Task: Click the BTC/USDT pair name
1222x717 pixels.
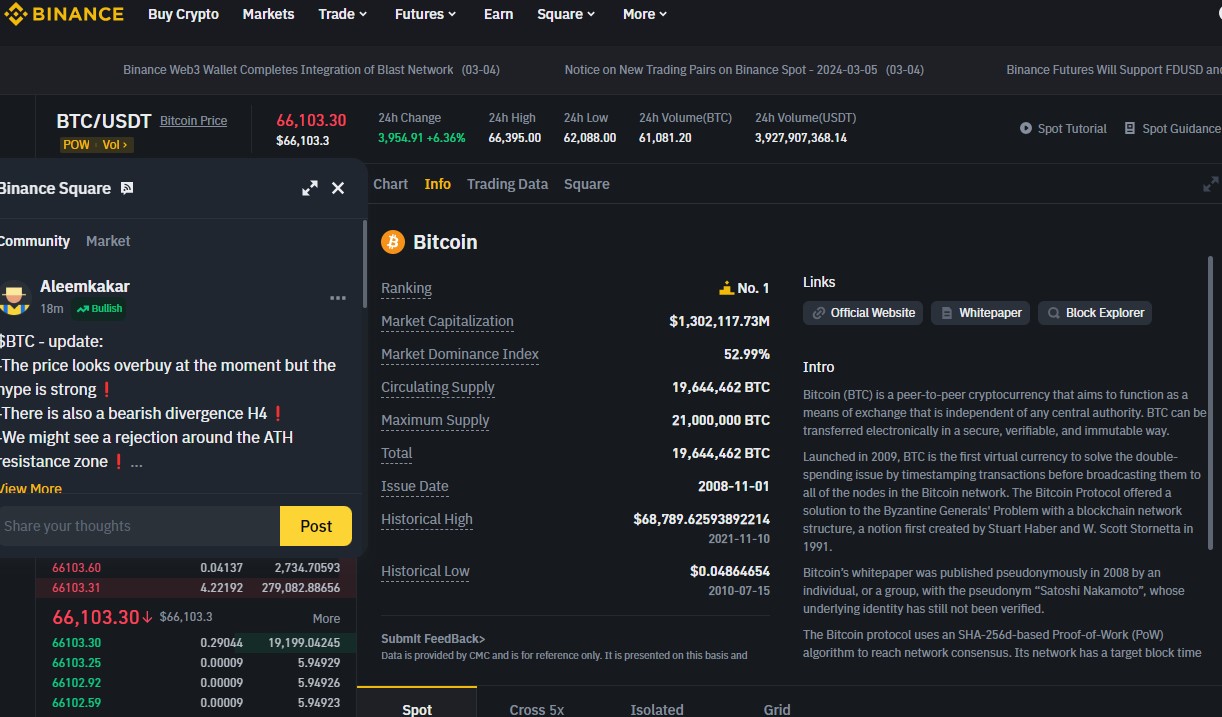Action: (104, 121)
